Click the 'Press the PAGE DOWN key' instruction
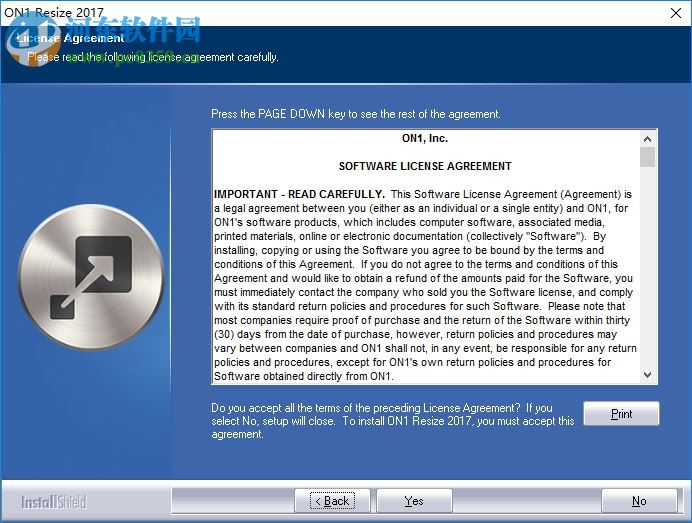692x523 pixels. pyautogui.click(x=356, y=114)
